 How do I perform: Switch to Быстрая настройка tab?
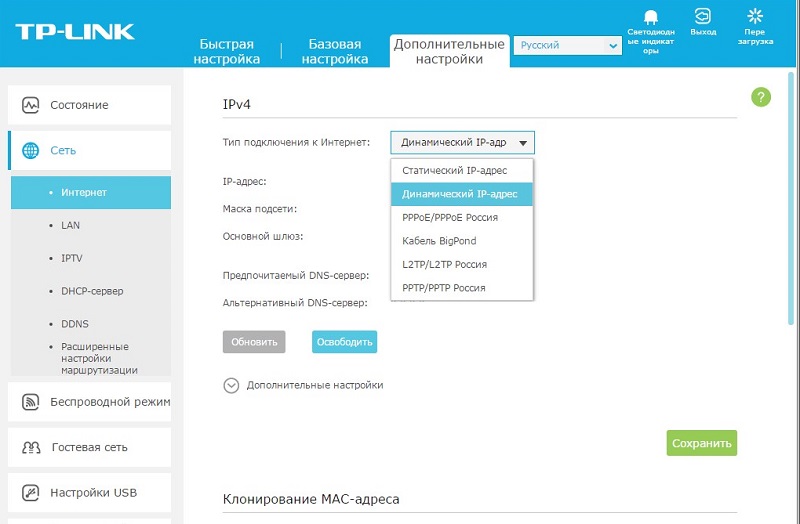tap(229, 52)
